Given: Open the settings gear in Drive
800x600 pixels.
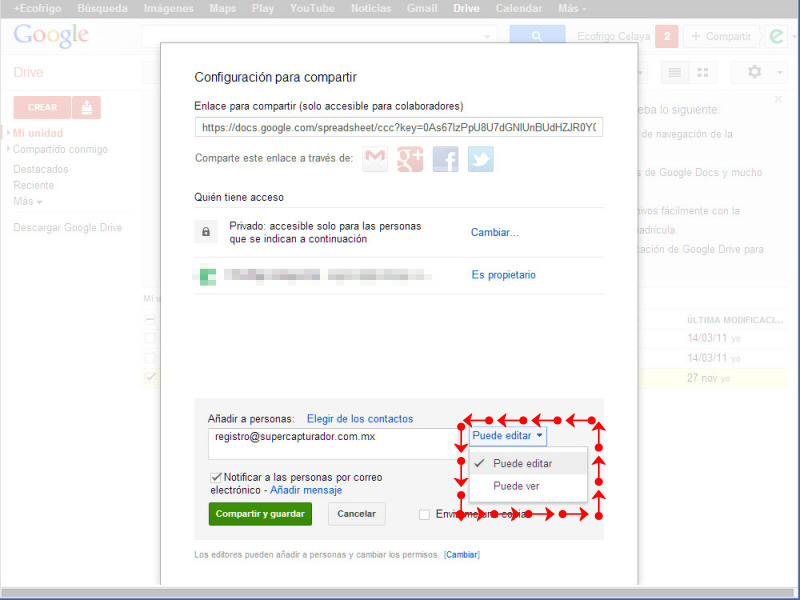Looking at the screenshot, I should [755, 72].
